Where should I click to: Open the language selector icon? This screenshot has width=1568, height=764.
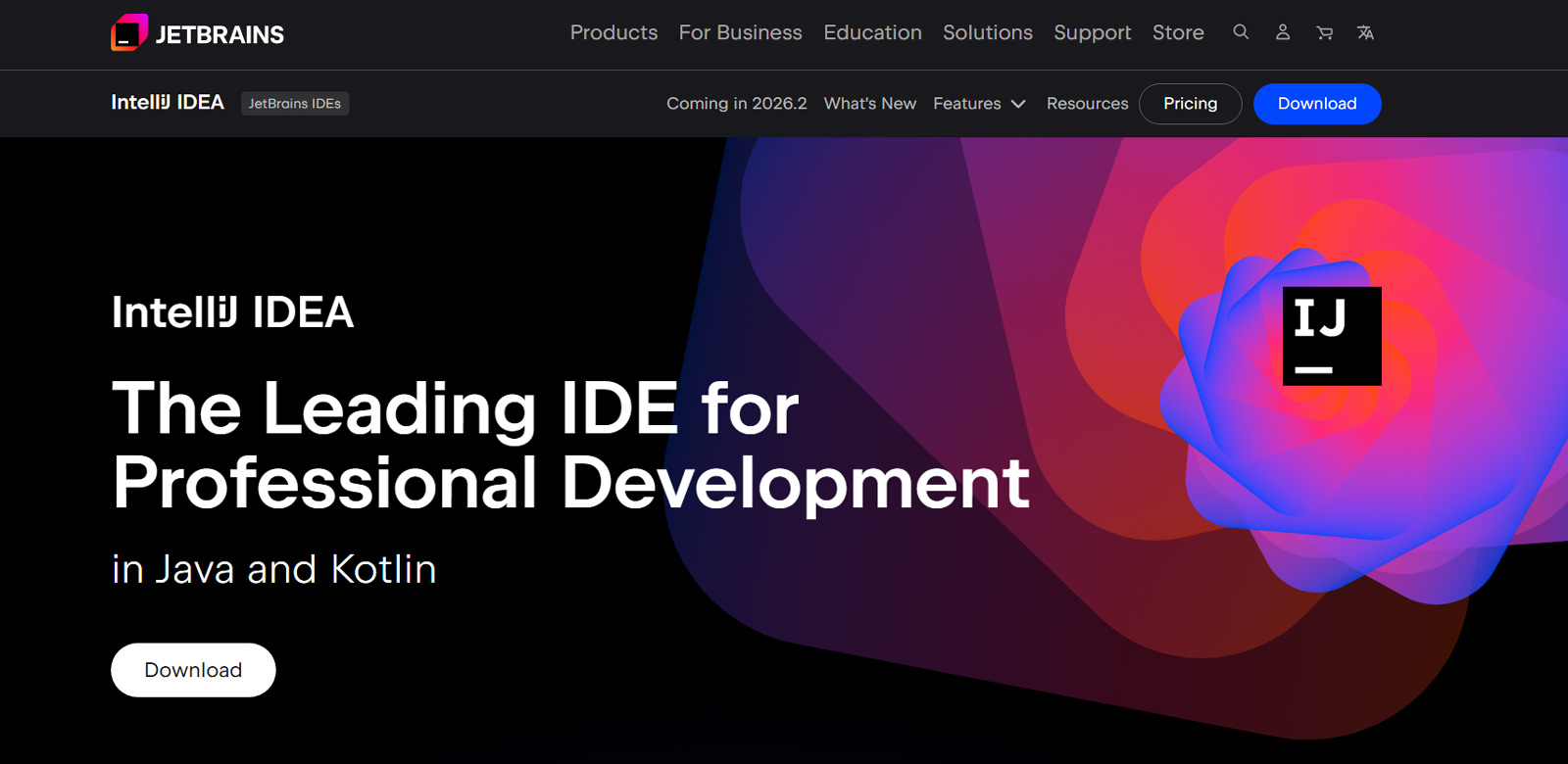pos(1365,32)
